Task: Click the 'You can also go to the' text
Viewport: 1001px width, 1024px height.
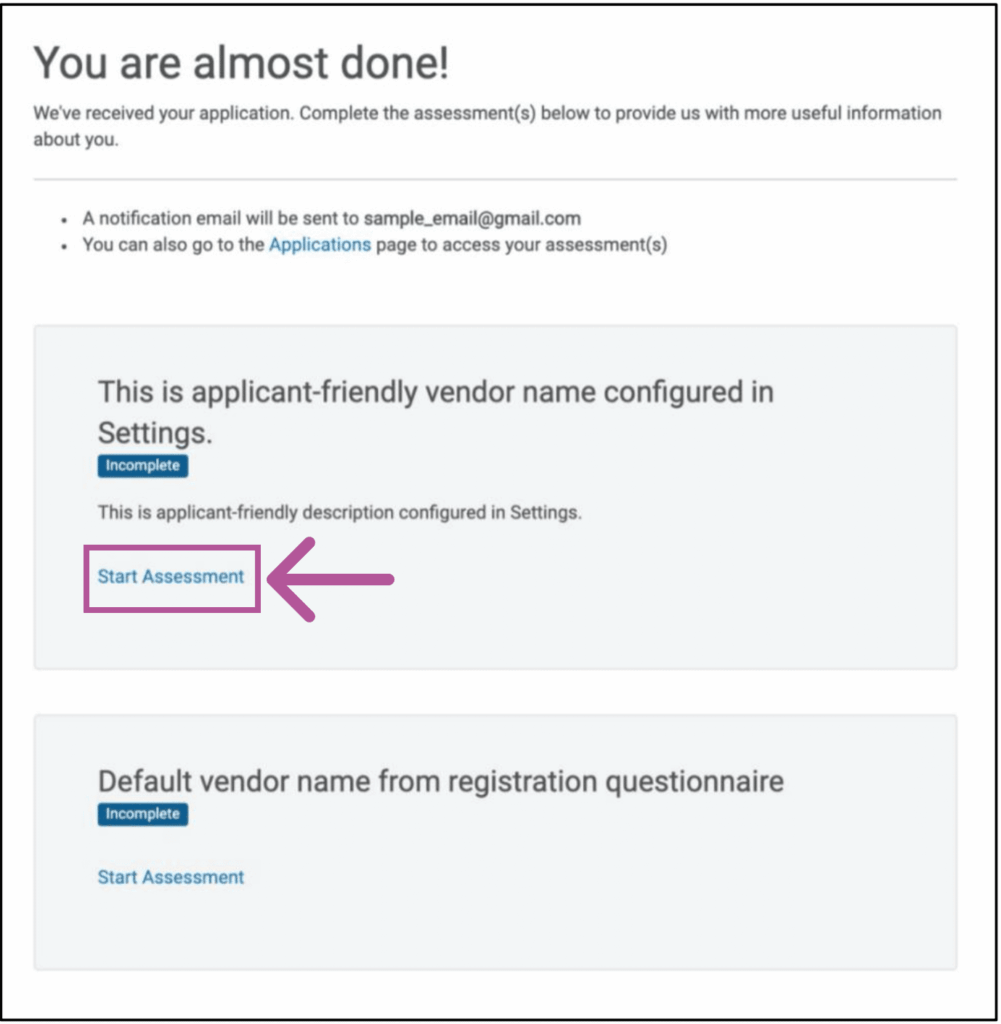Action: (x=174, y=244)
